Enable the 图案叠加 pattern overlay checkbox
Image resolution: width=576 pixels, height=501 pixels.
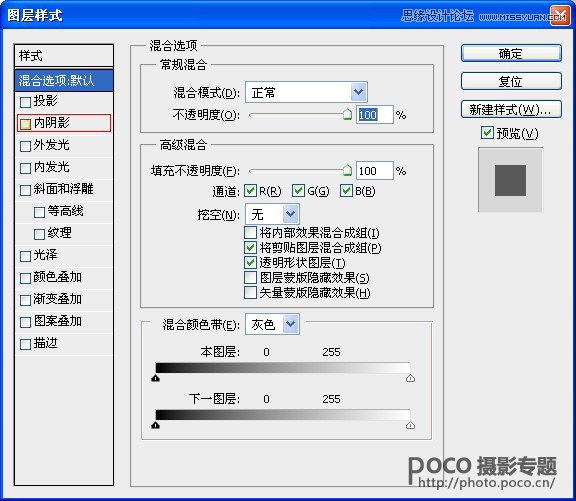25,322
